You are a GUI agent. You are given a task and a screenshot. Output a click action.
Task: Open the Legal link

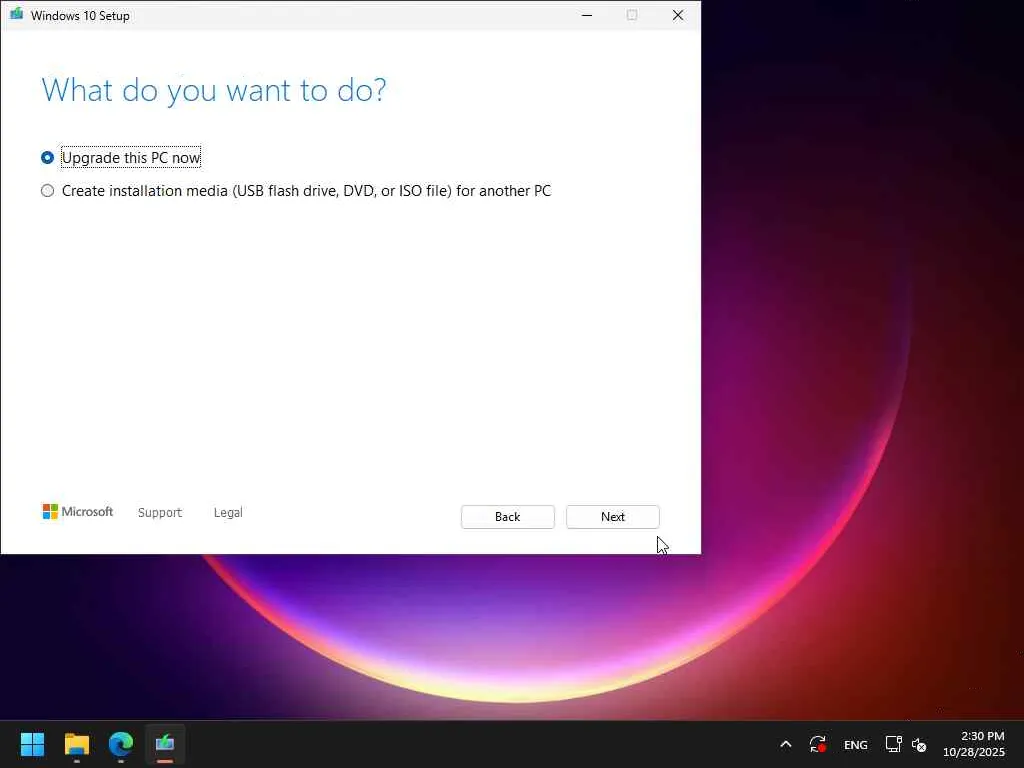228,513
